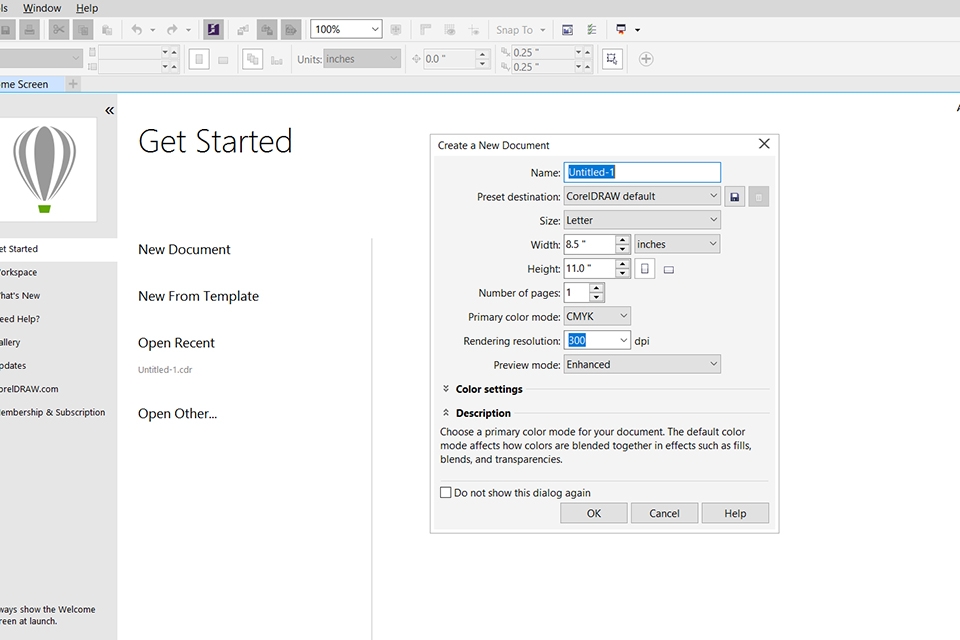
Task: Open the Preview mode dropdown
Action: 642,365
